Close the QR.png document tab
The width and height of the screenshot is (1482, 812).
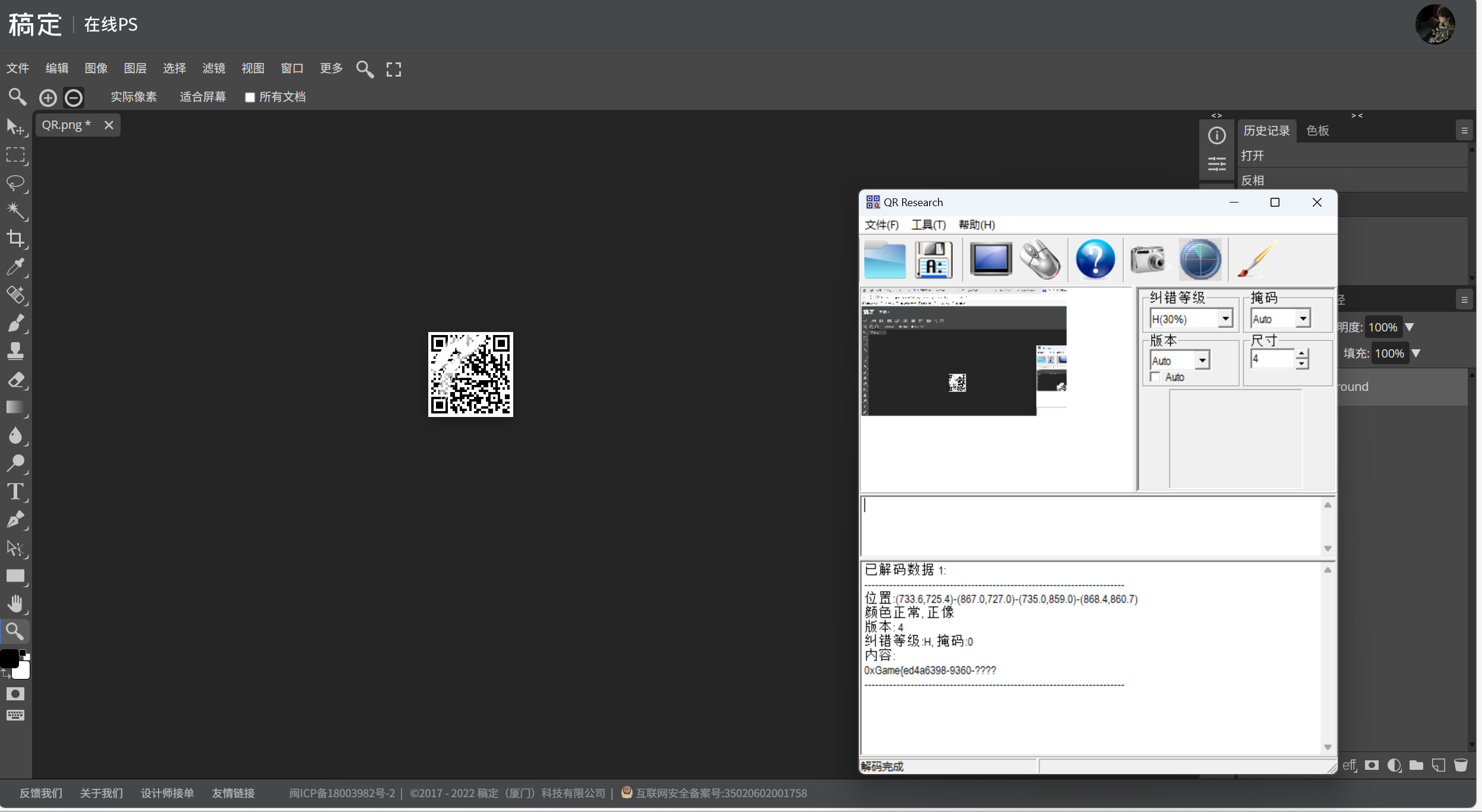(109, 125)
